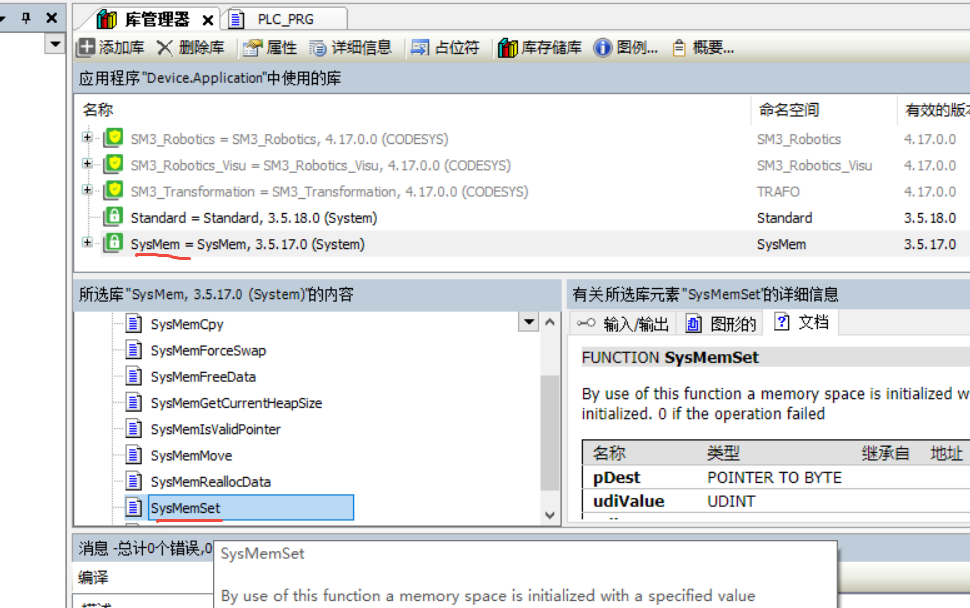
Task: Open the PLC_PRG tab document icon
Action: 236,19
